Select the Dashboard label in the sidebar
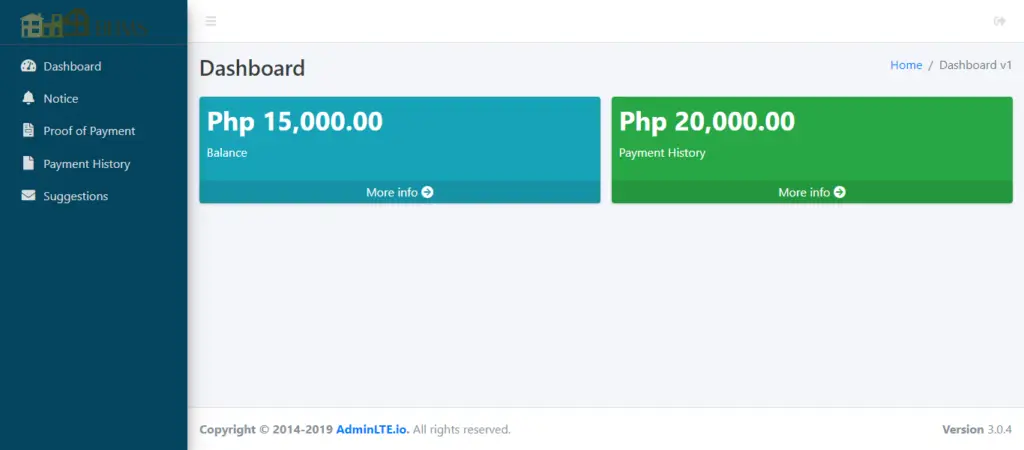The height and width of the screenshot is (450, 1024). 72,66
